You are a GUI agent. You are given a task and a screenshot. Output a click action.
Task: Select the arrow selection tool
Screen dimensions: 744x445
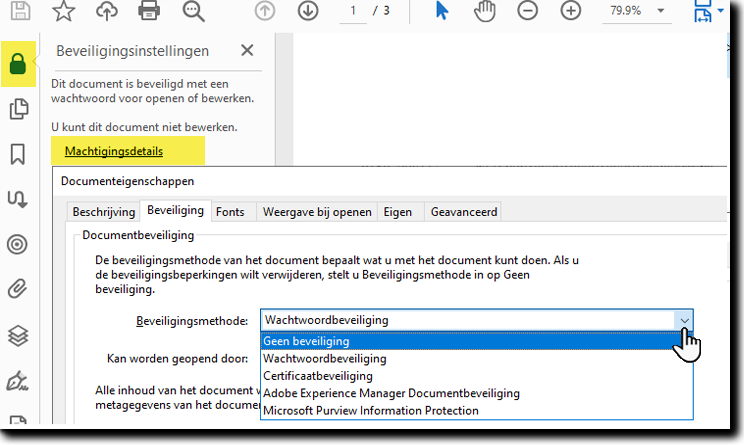(x=442, y=10)
